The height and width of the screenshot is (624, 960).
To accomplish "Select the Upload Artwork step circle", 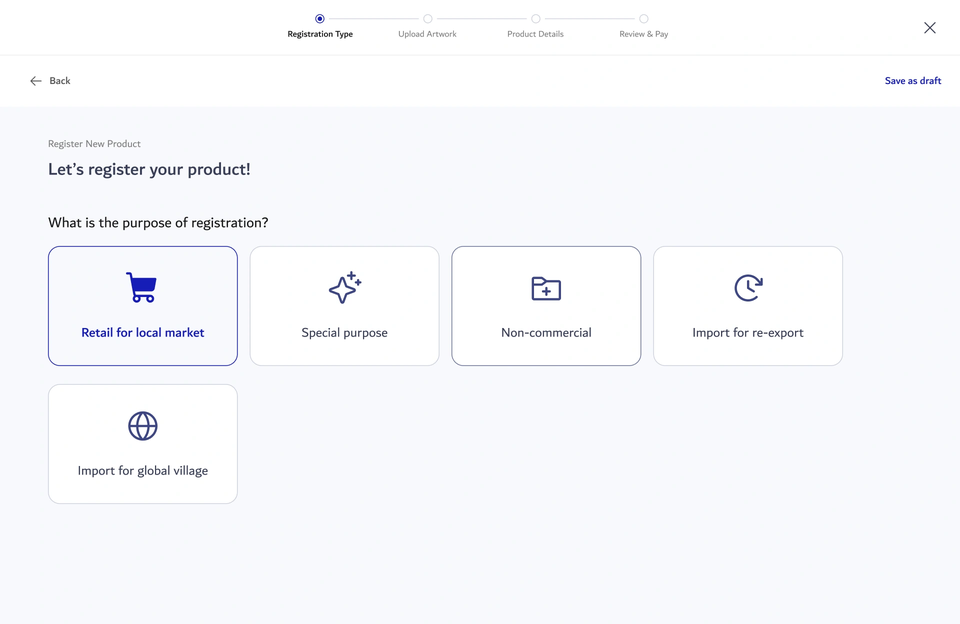I will [427, 18].
